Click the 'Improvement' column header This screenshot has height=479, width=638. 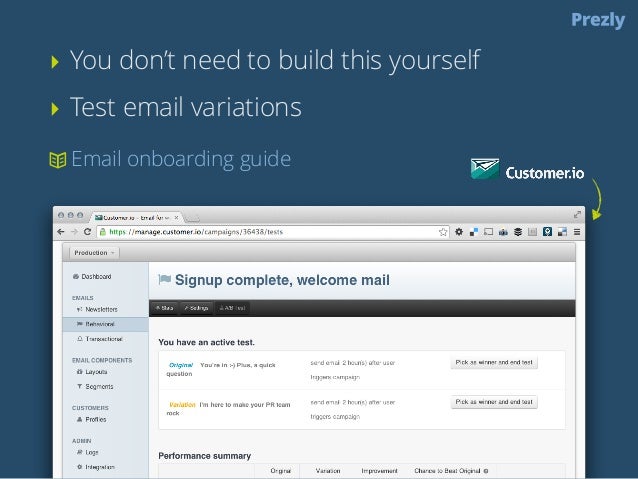[x=379, y=471]
